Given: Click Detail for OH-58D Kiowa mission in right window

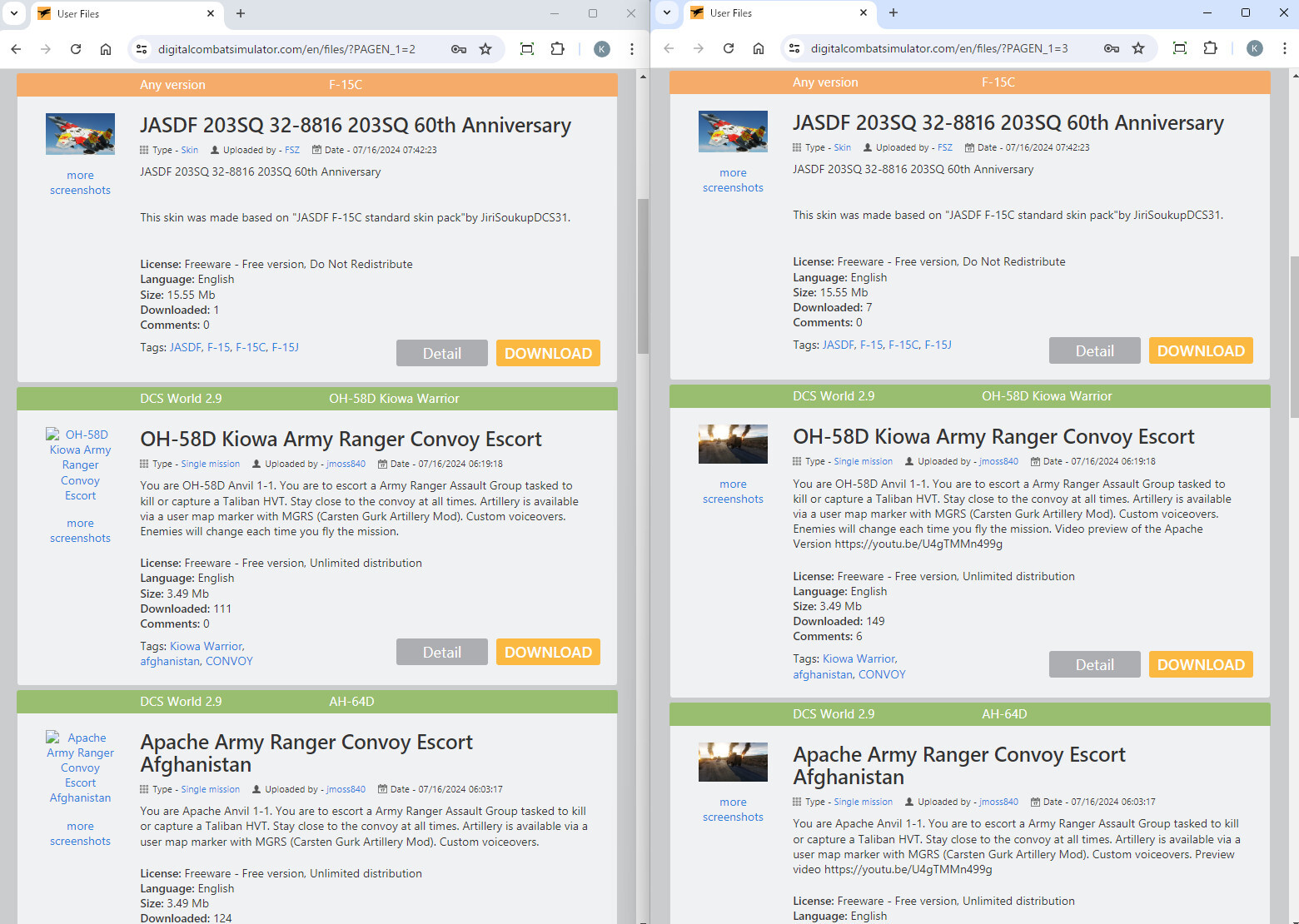Looking at the screenshot, I should pos(1094,664).
